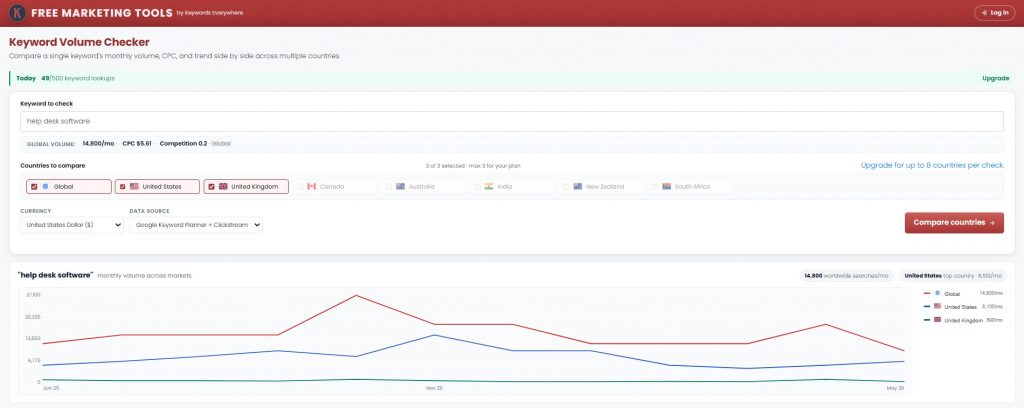Click the Canada flag icon
The height and width of the screenshot is (408, 1024).
click(312, 187)
